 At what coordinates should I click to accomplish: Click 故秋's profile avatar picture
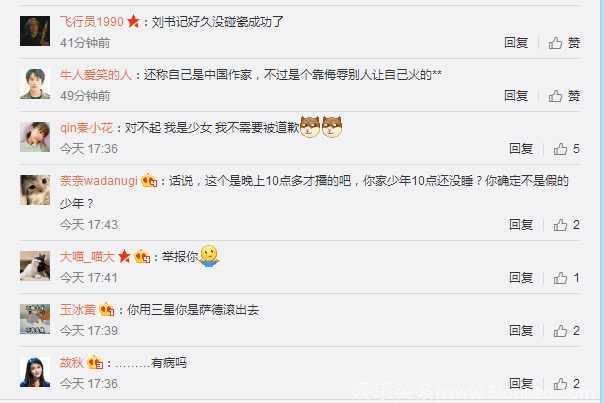[x=35, y=372]
